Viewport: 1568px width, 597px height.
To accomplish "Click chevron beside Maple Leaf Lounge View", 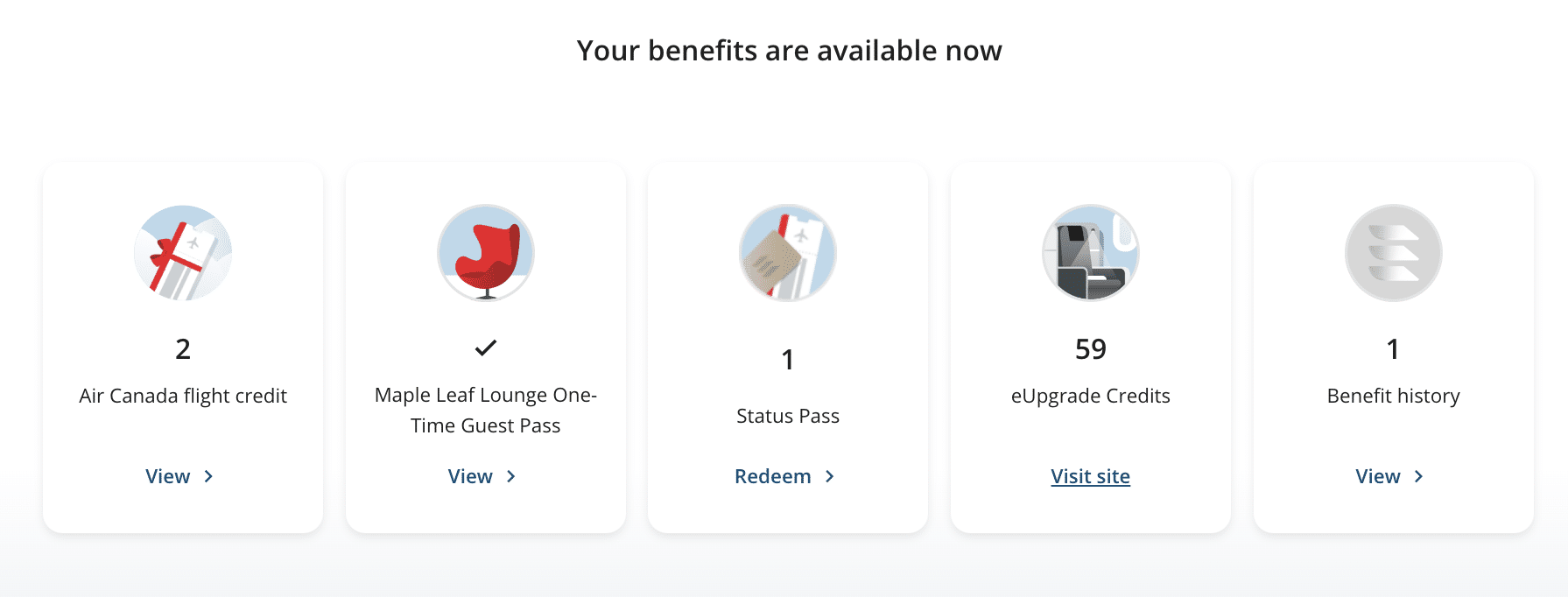I will 511,476.
